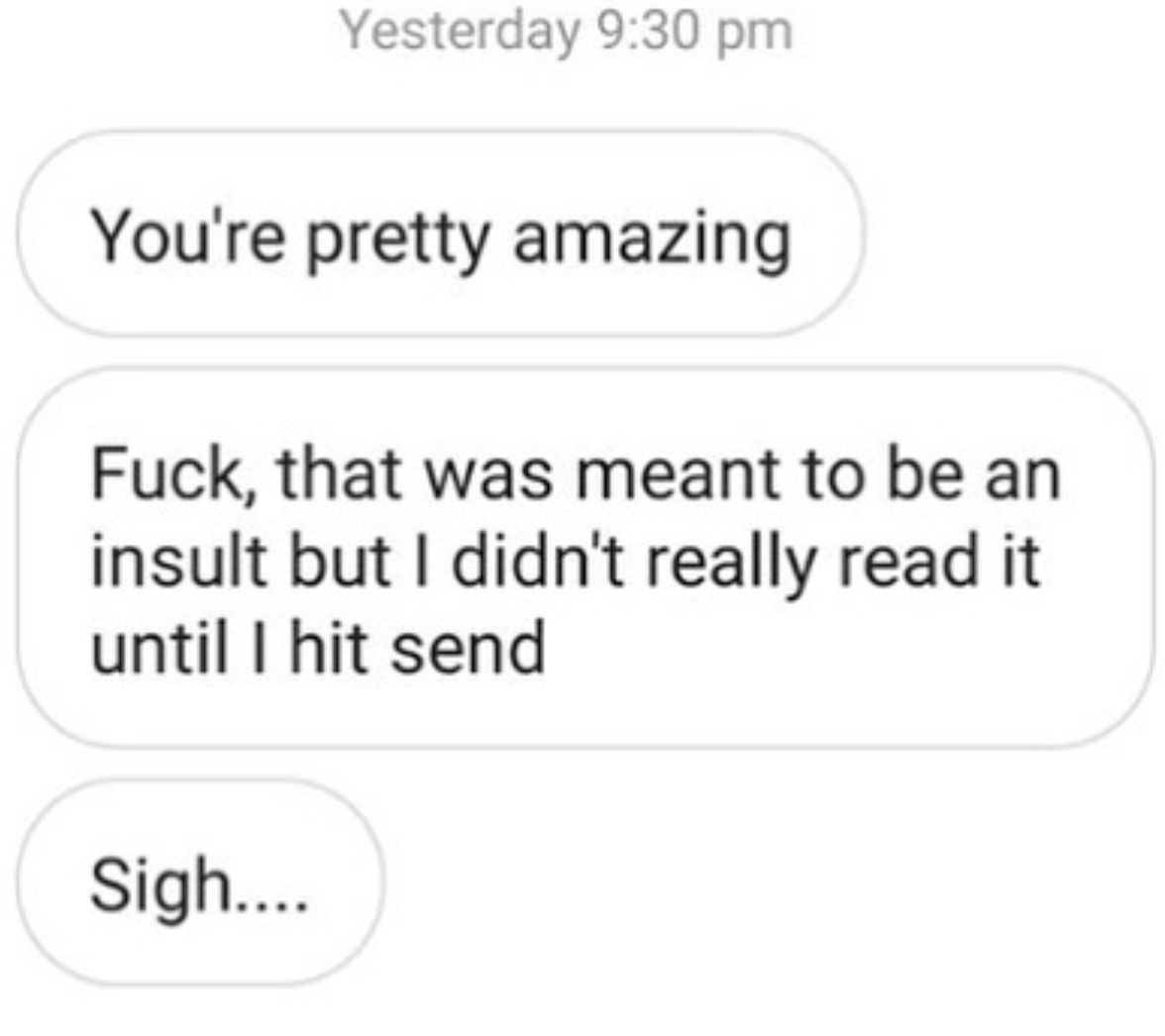Click the word "until" in second message
The image size is (1165, 1036).
159,648
